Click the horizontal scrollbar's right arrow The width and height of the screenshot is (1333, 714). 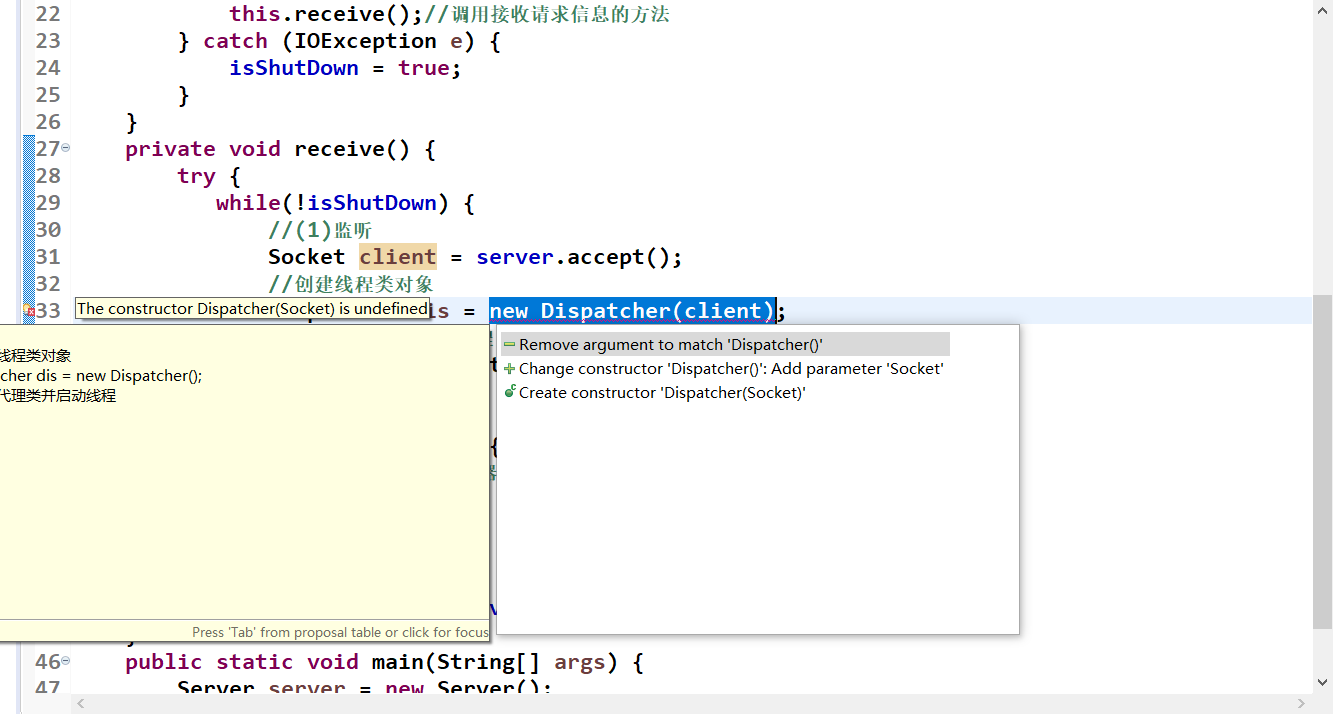point(1300,704)
